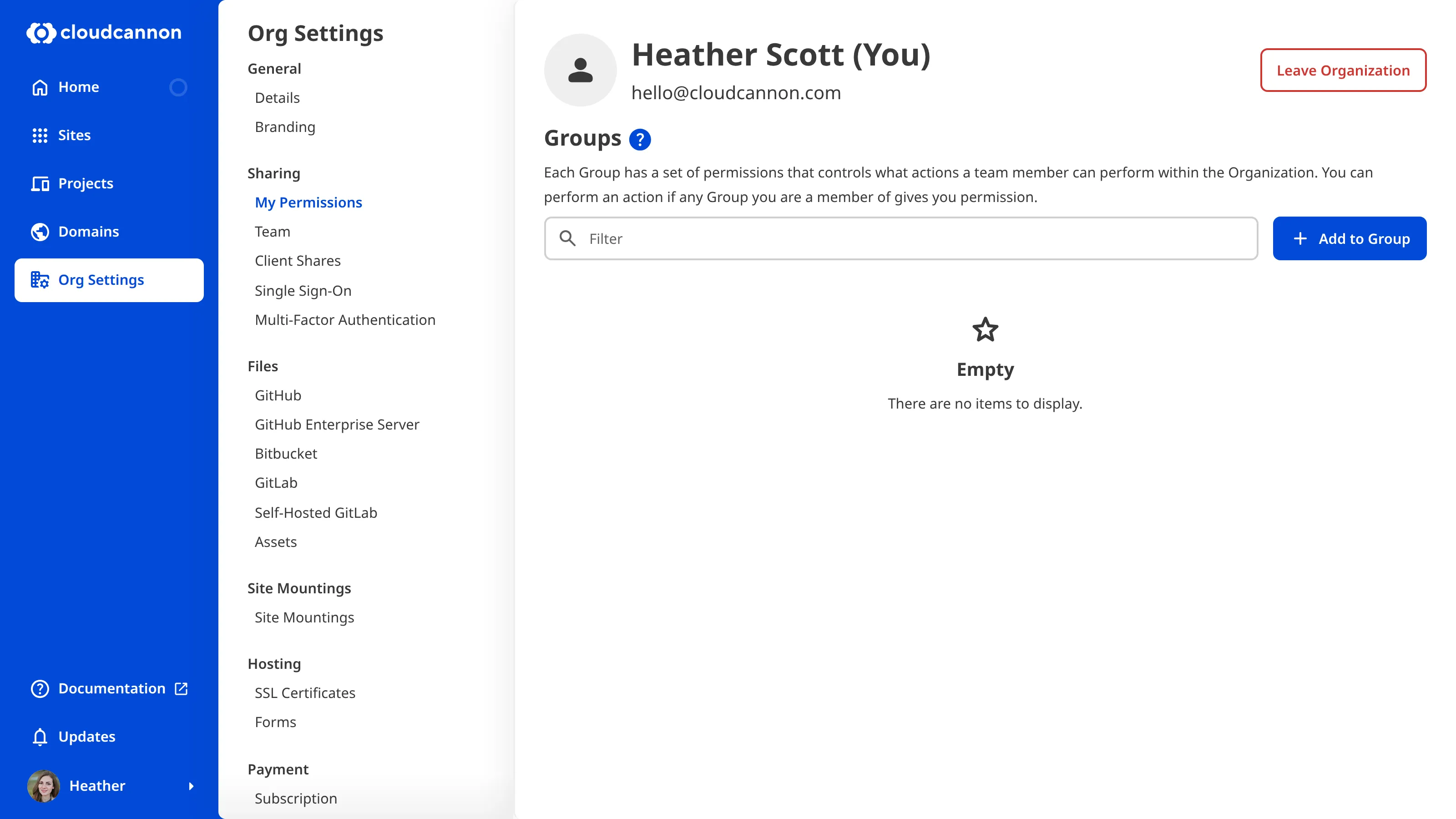Open Site Mountings link

[x=304, y=617]
